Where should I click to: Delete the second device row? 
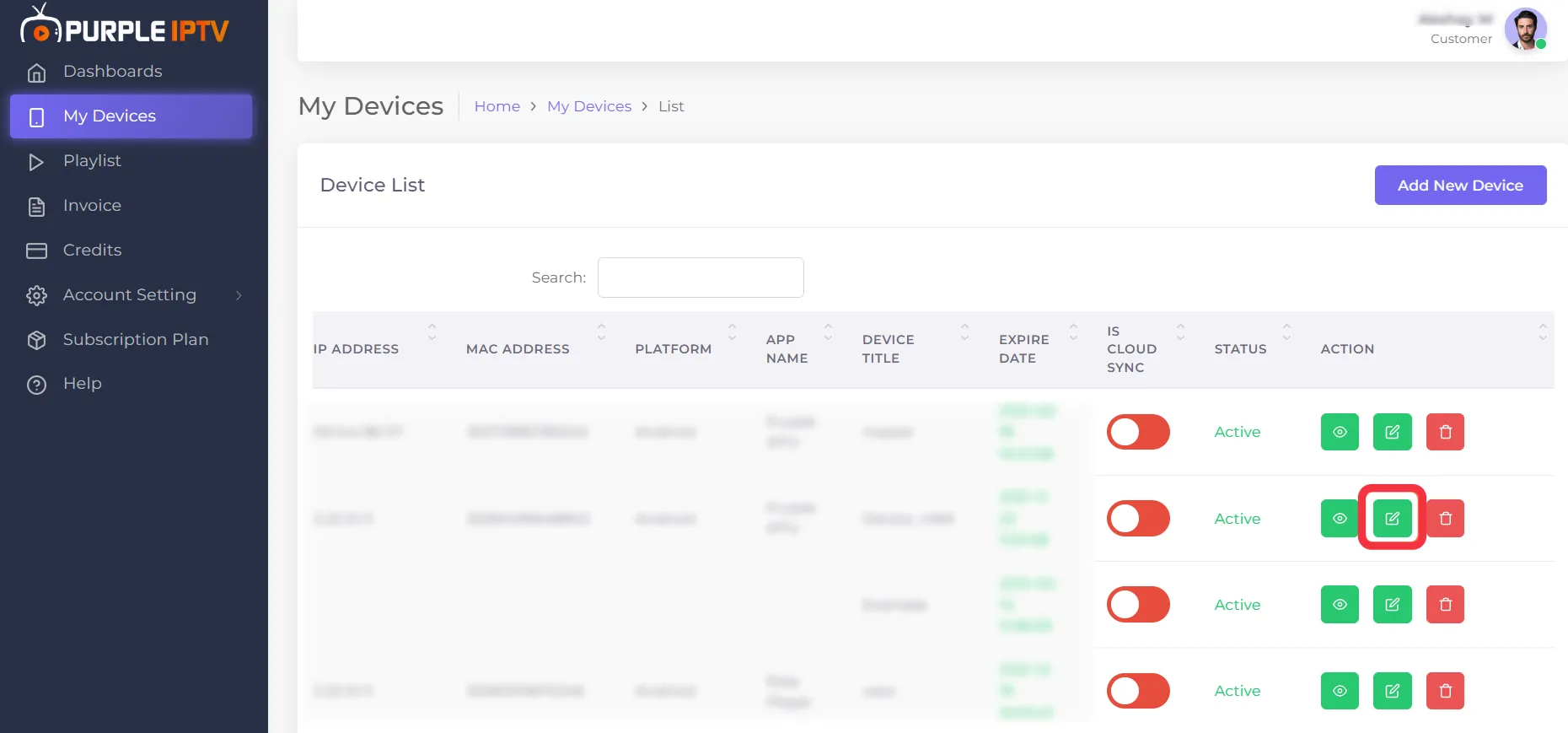pos(1445,518)
